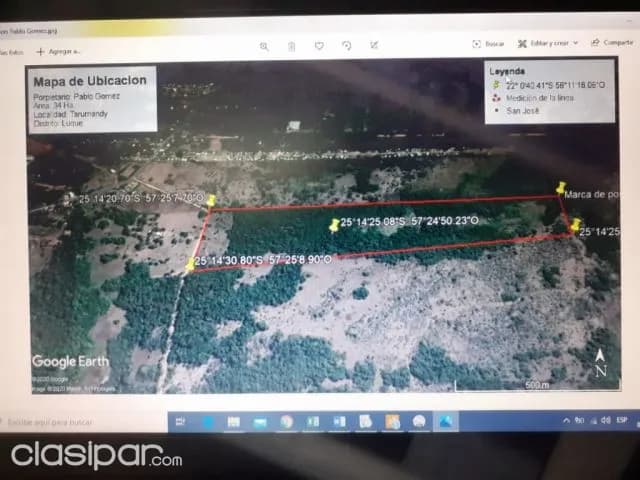Open Excel from the taskbar
This screenshot has width=640, height=480.
point(313,422)
